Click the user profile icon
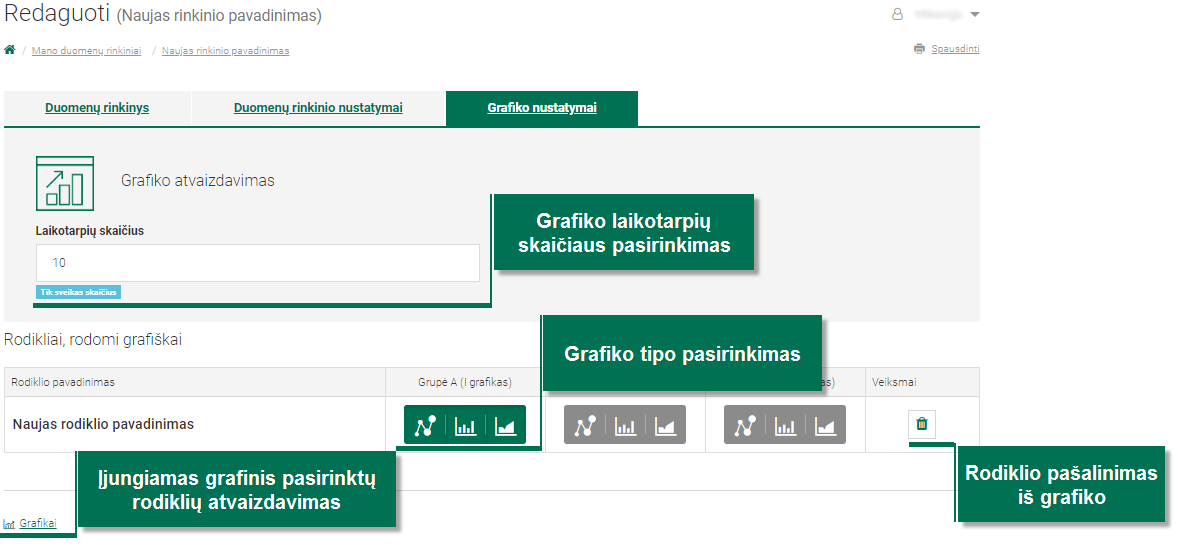 (896, 14)
